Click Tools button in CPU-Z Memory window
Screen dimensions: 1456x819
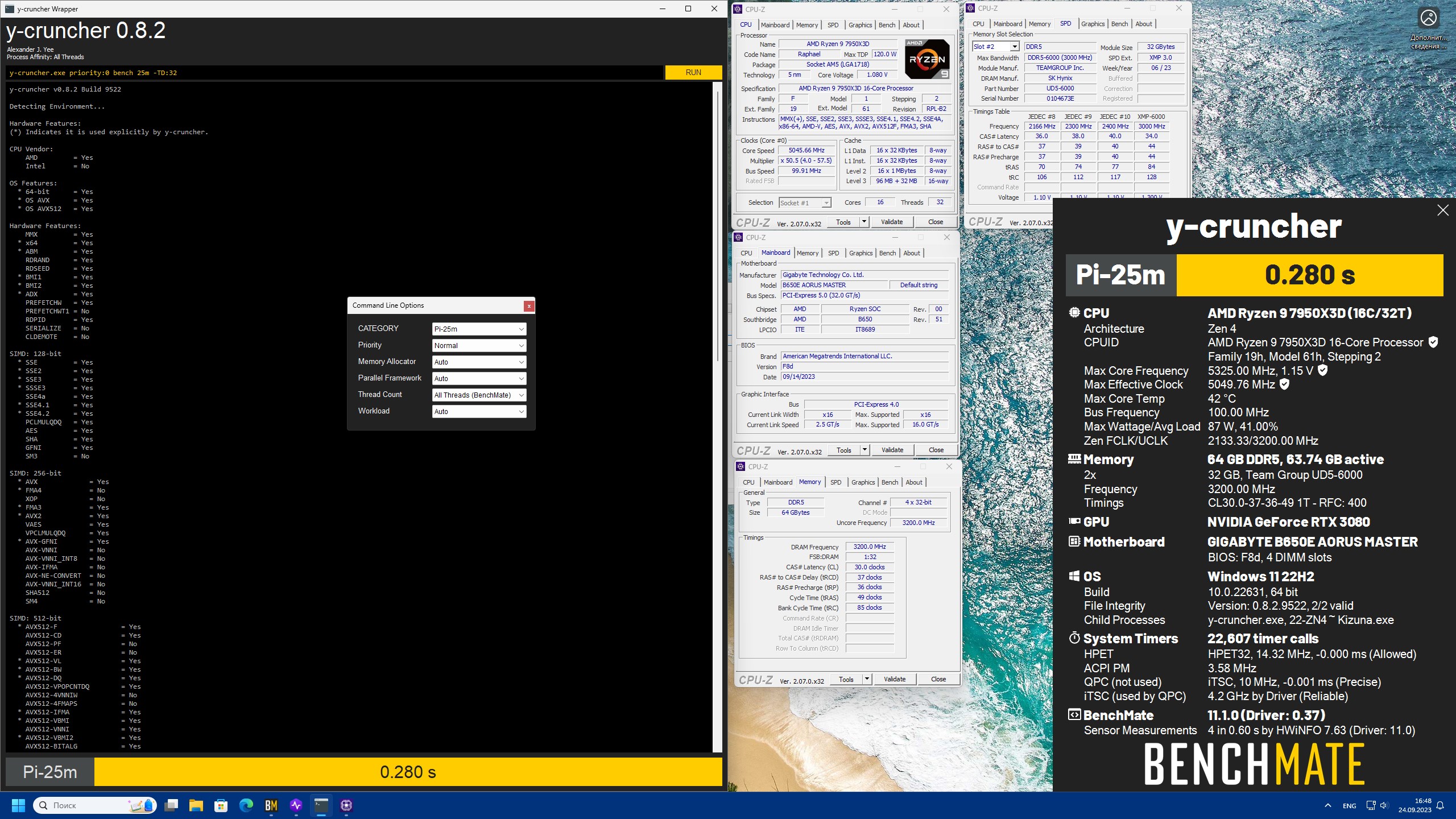click(846, 679)
